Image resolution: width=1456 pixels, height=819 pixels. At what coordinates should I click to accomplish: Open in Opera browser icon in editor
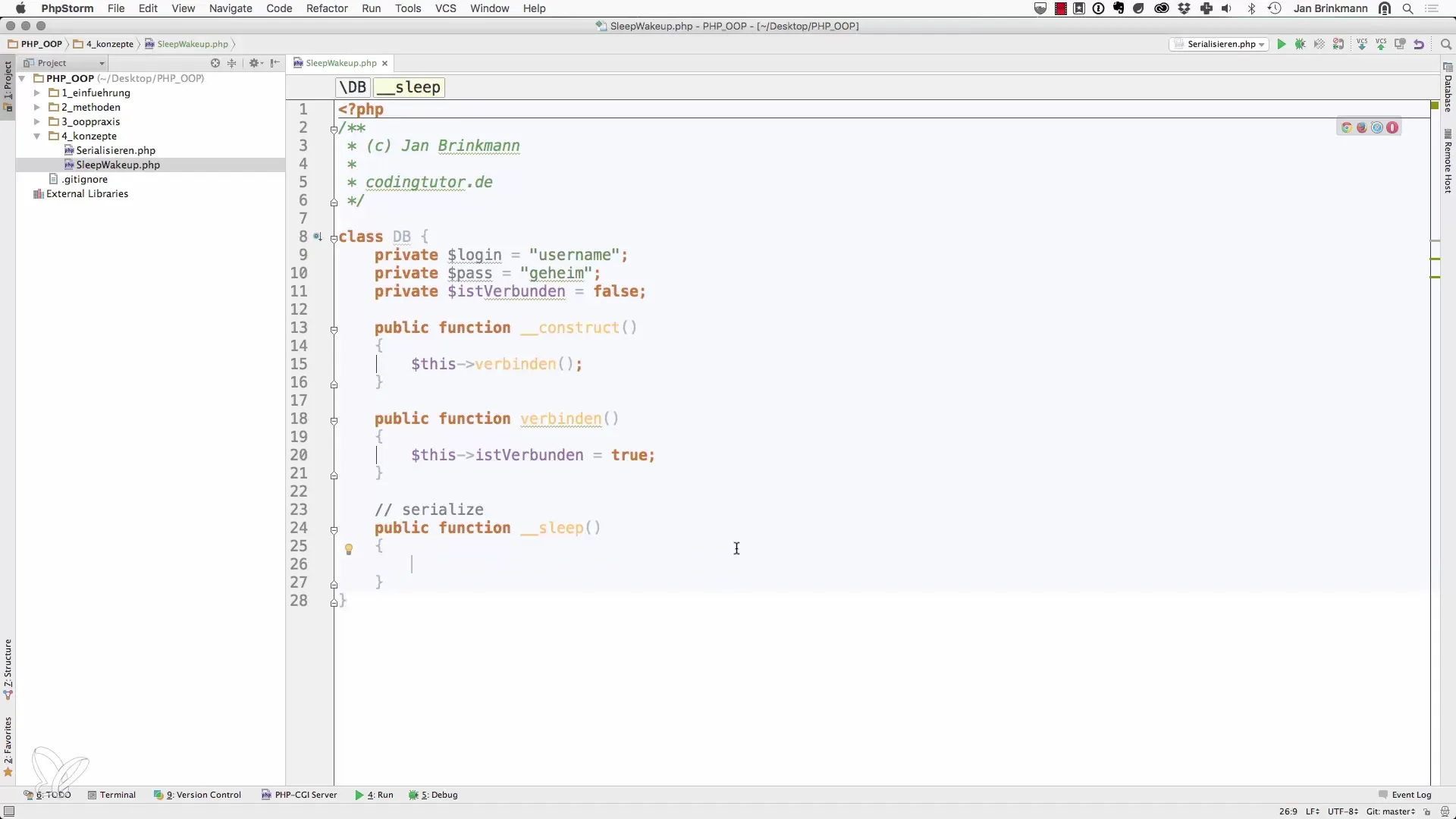pyautogui.click(x=1392, y=127)
